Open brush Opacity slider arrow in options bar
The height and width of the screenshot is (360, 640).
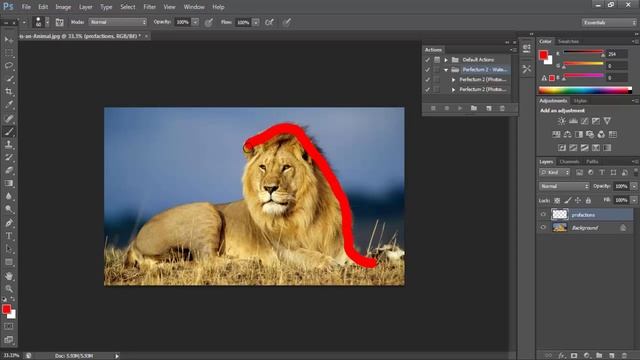click(x=195, y=22)
